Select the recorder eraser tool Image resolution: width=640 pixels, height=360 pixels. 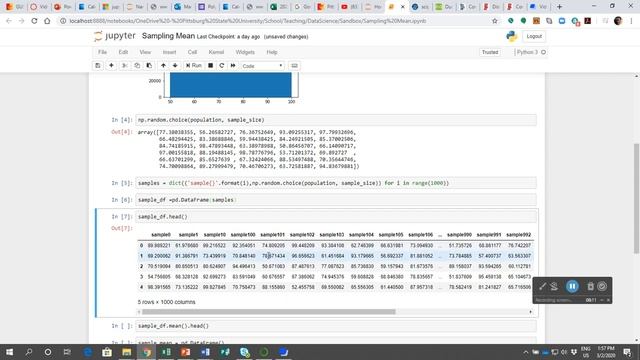tap(554, 287)
